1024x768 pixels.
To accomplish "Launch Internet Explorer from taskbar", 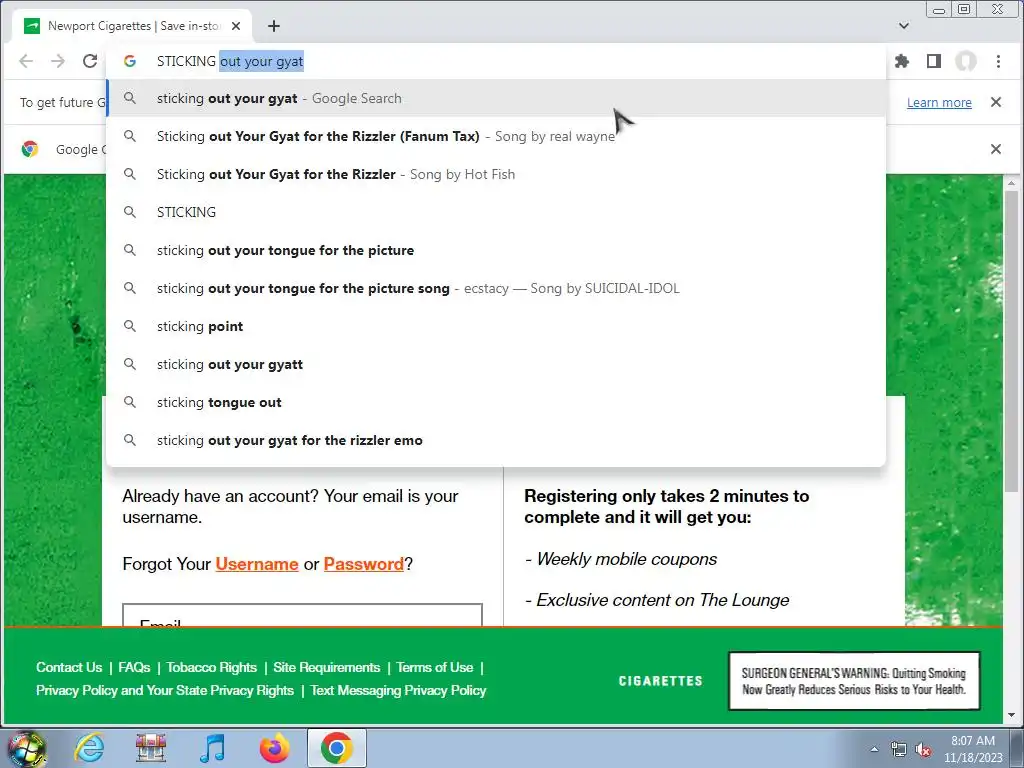I will [89, 748].
